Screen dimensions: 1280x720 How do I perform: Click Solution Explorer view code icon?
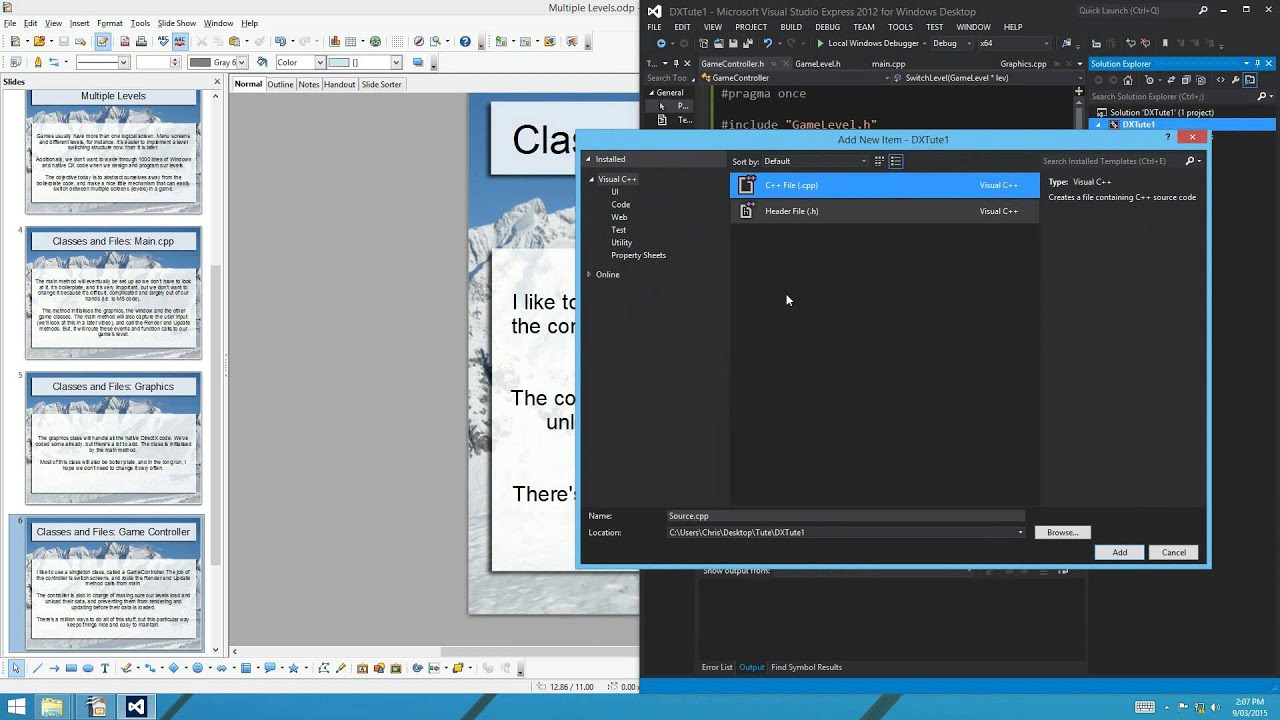click(1221, 80)
